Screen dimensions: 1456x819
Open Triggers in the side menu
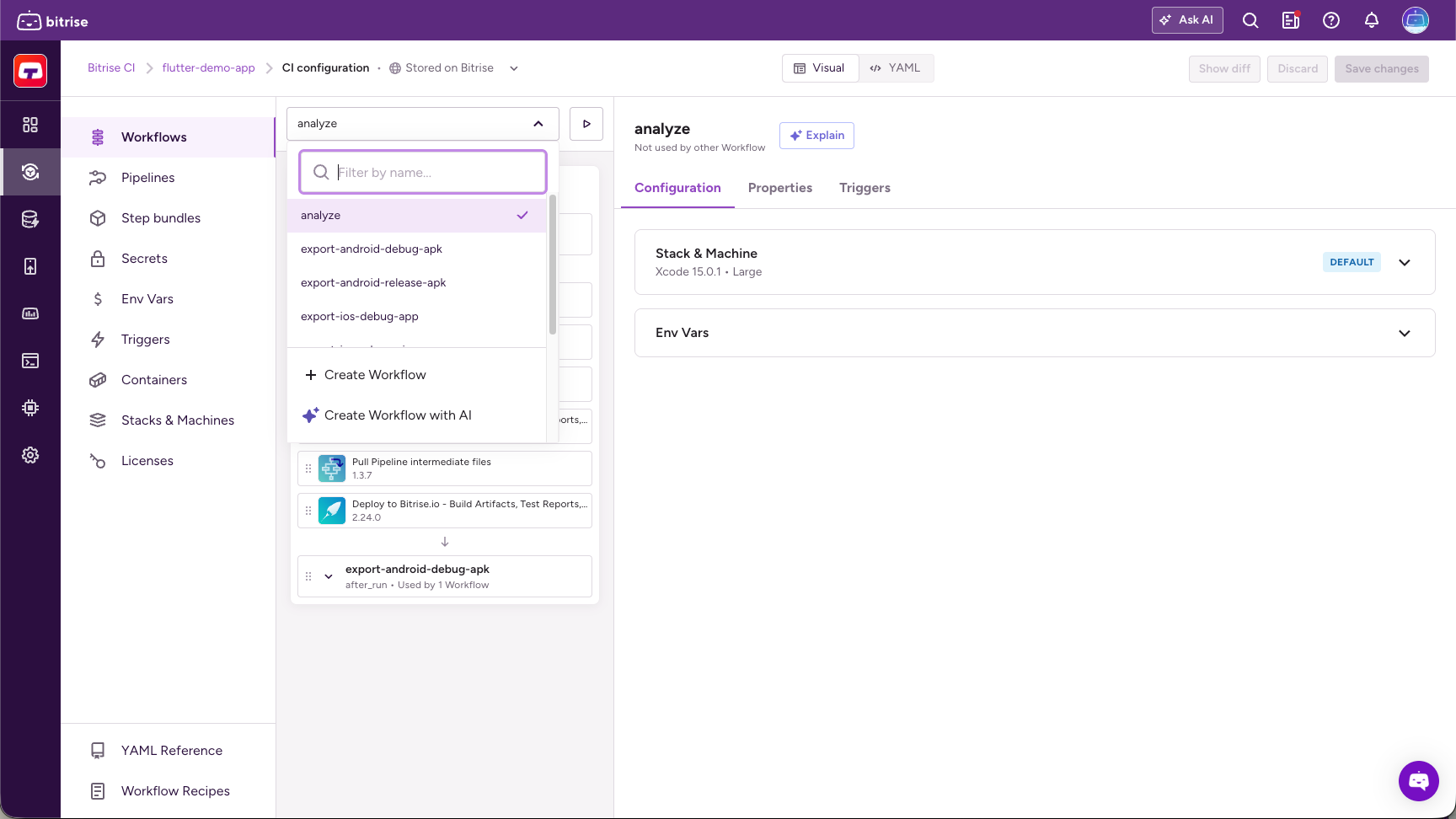(x=169, y=340)
